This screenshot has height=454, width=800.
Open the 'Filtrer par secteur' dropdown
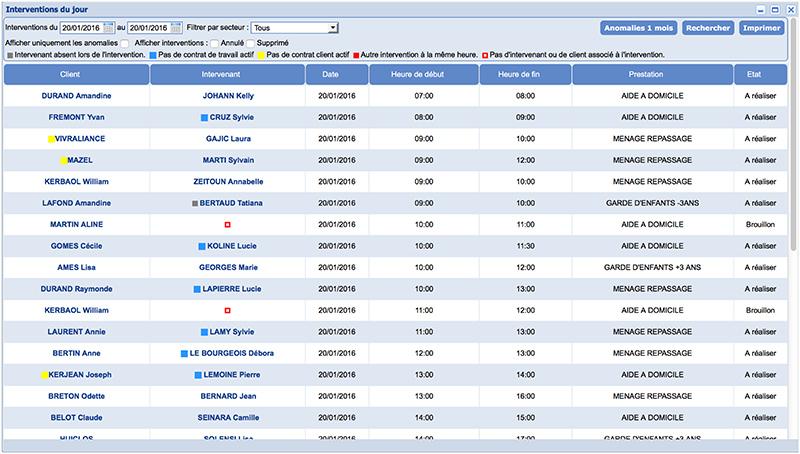pos(294,28)
